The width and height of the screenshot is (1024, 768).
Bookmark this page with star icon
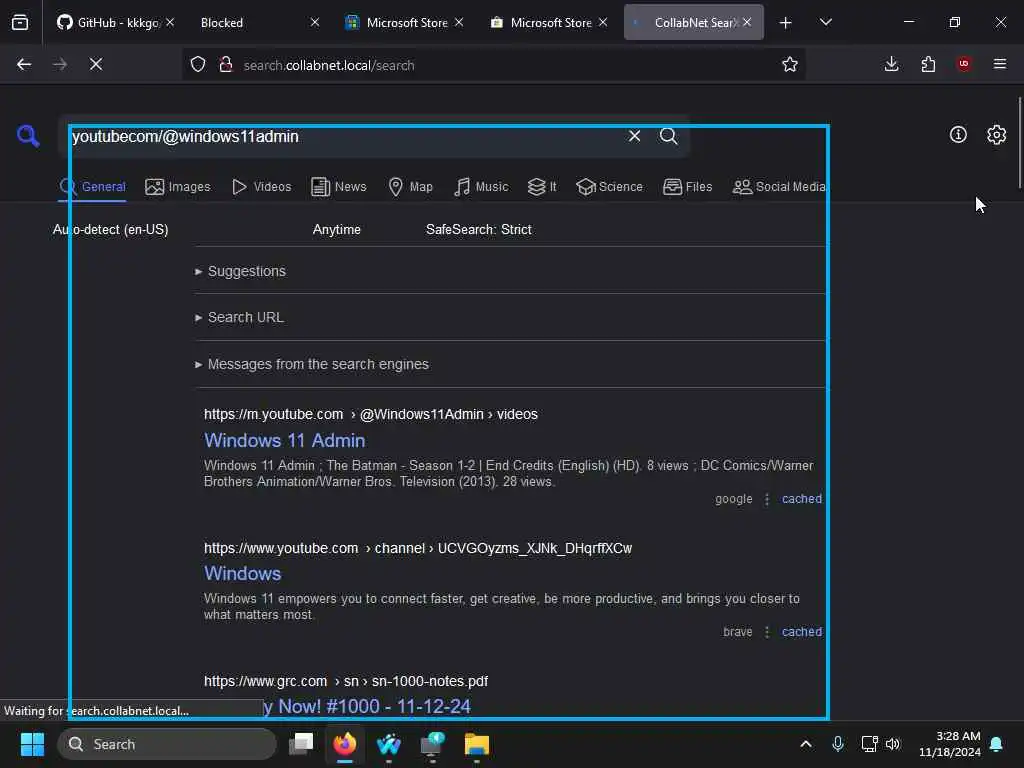pos(790,65)
